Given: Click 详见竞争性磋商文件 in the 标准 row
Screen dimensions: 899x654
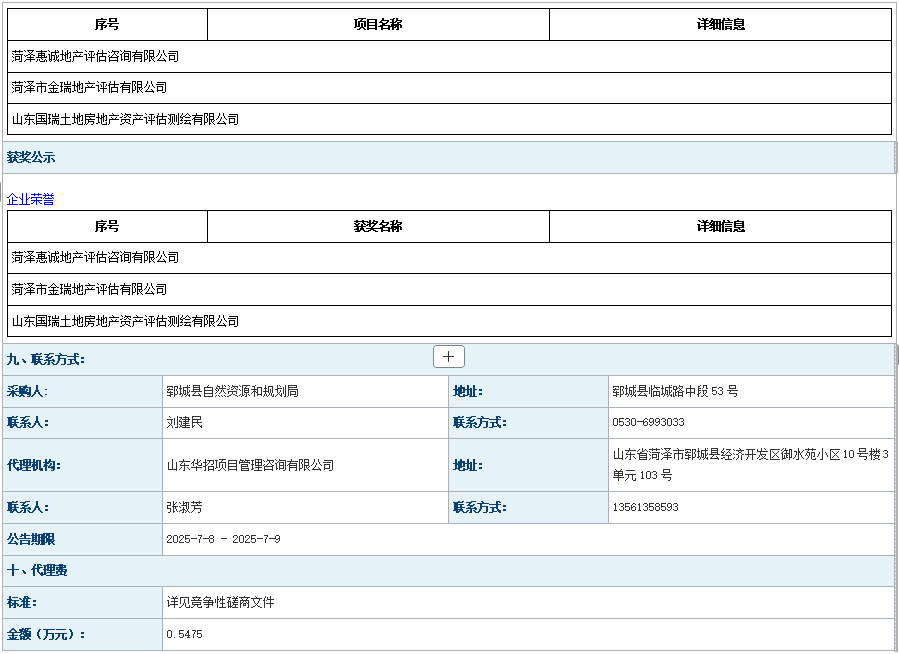Looking at the screenshot, I should [218, 602].
